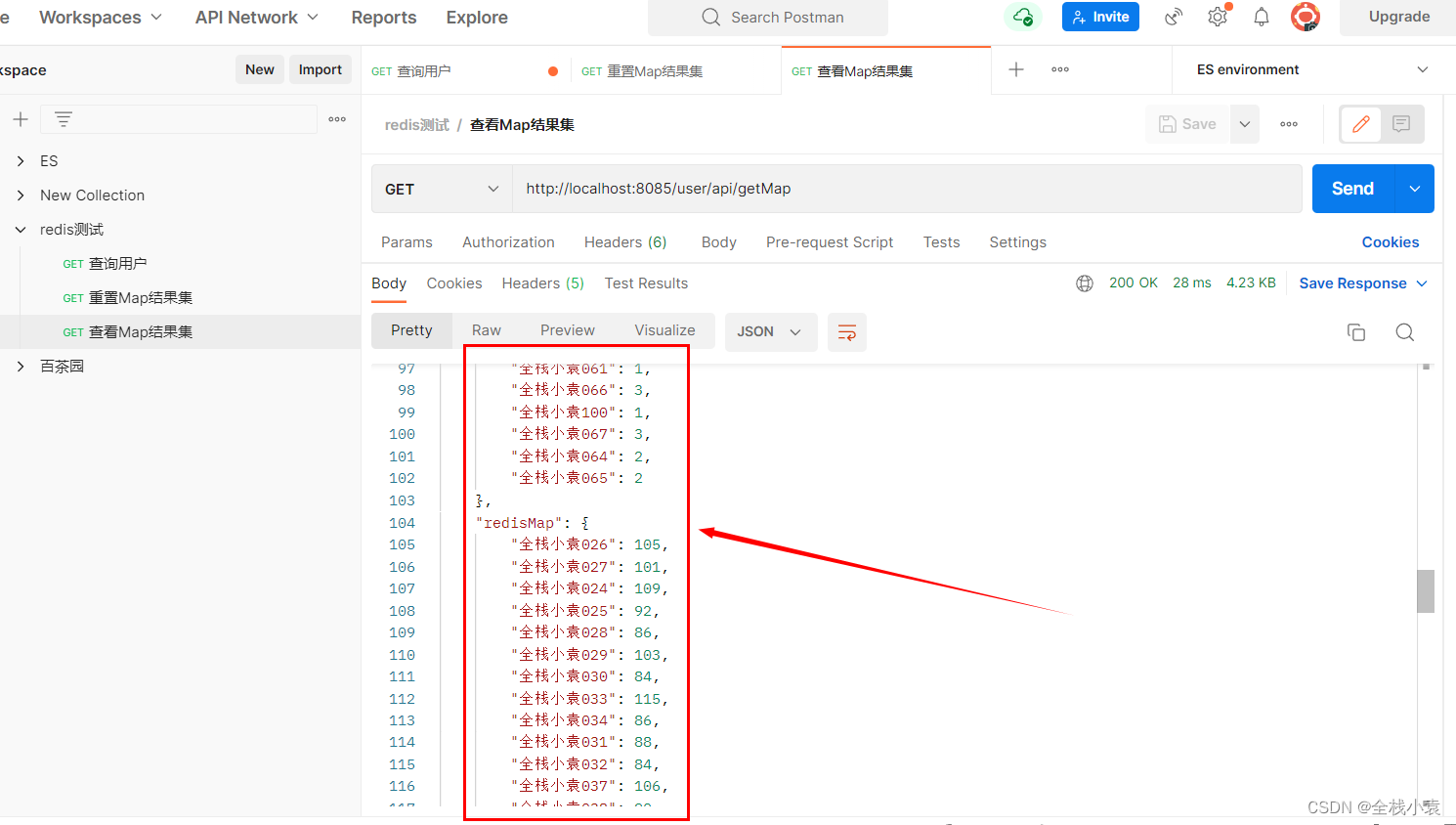Switch to edit mode pencil icon
This screenshot has height=825, width=1456.
[x=1360, y=124]
